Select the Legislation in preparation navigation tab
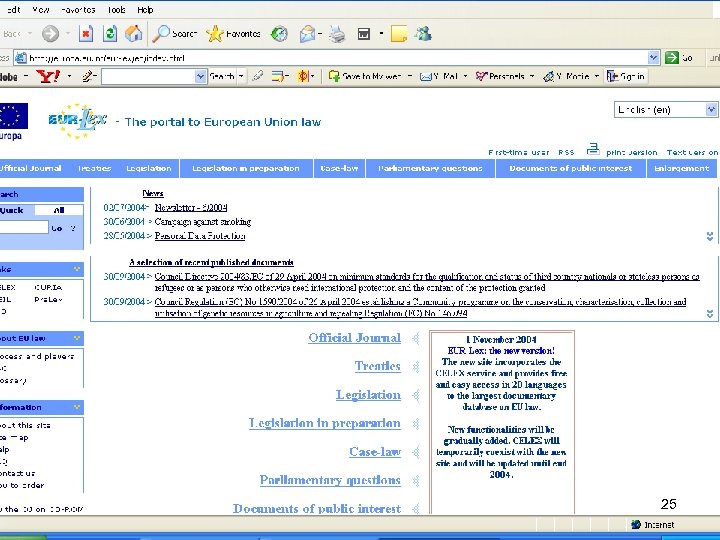720x540 pixels. pyautogui.click(x=246, y=168)
